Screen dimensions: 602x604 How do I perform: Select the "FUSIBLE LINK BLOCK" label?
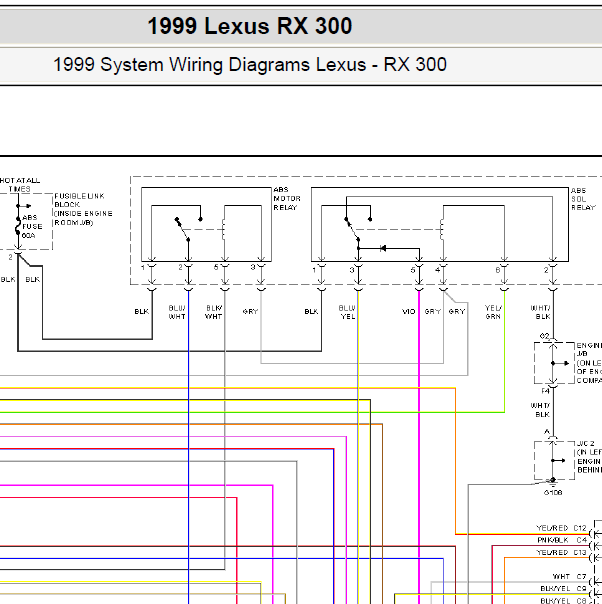(79, 200)
